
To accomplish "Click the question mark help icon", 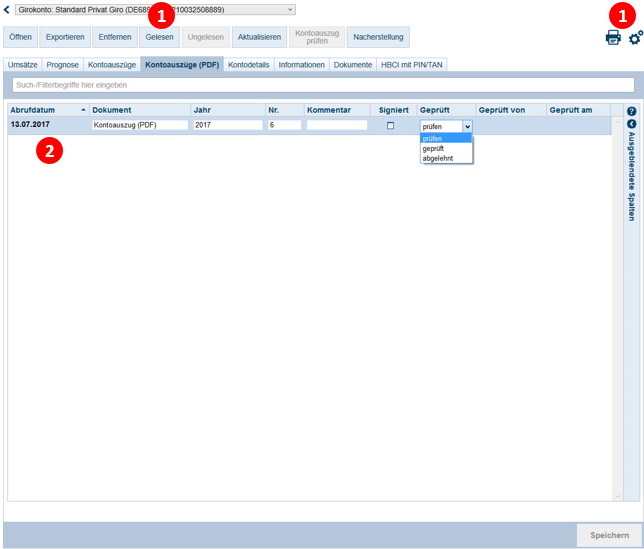I will pyautogui.click(x=631, y=111).
